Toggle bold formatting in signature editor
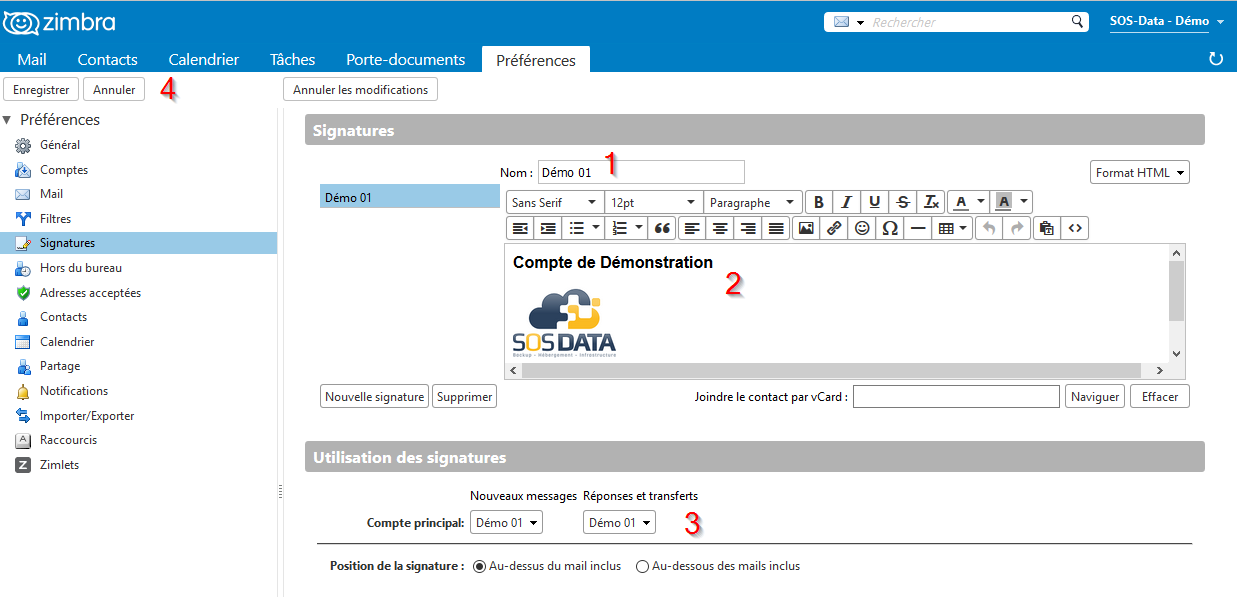The image size is (1237, 597). click(819, 202)
